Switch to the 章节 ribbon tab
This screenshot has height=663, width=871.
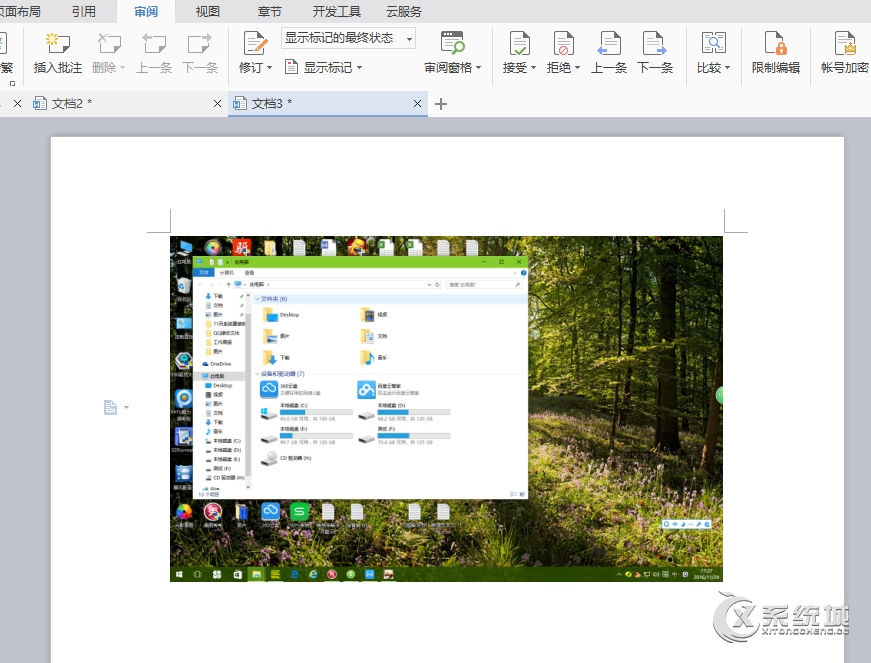270,11
